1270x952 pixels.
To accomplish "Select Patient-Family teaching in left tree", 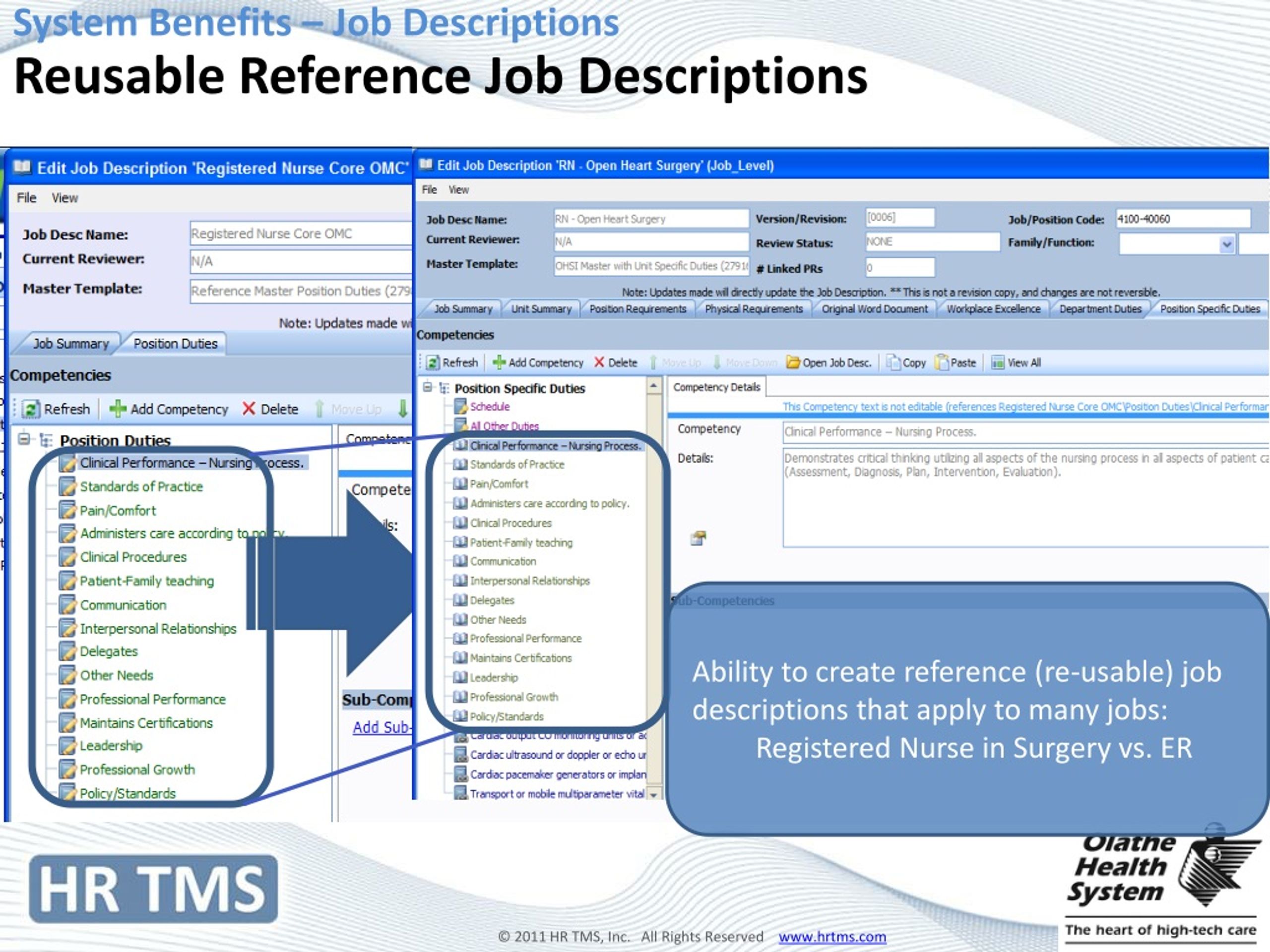I will (147, 581).
